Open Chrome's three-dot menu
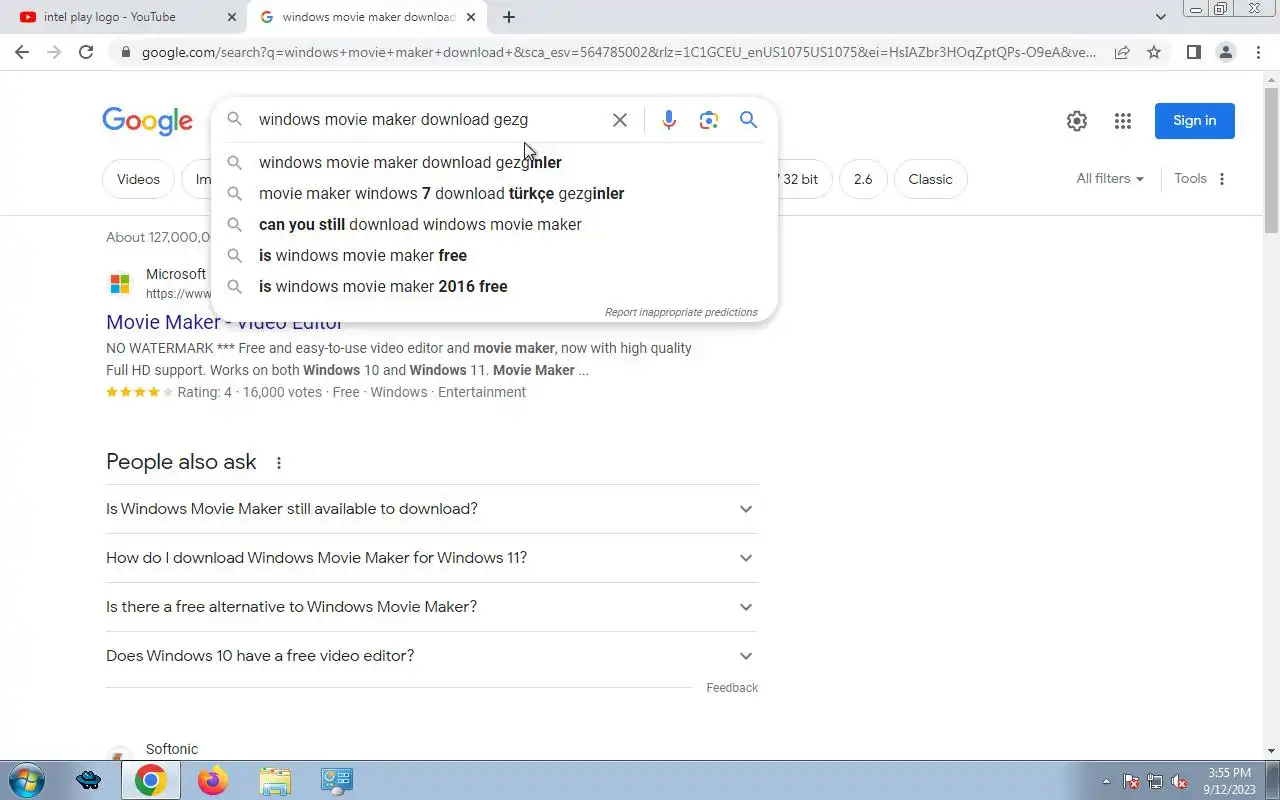Screen dimensions: 1280x800 click(1258, 52)
